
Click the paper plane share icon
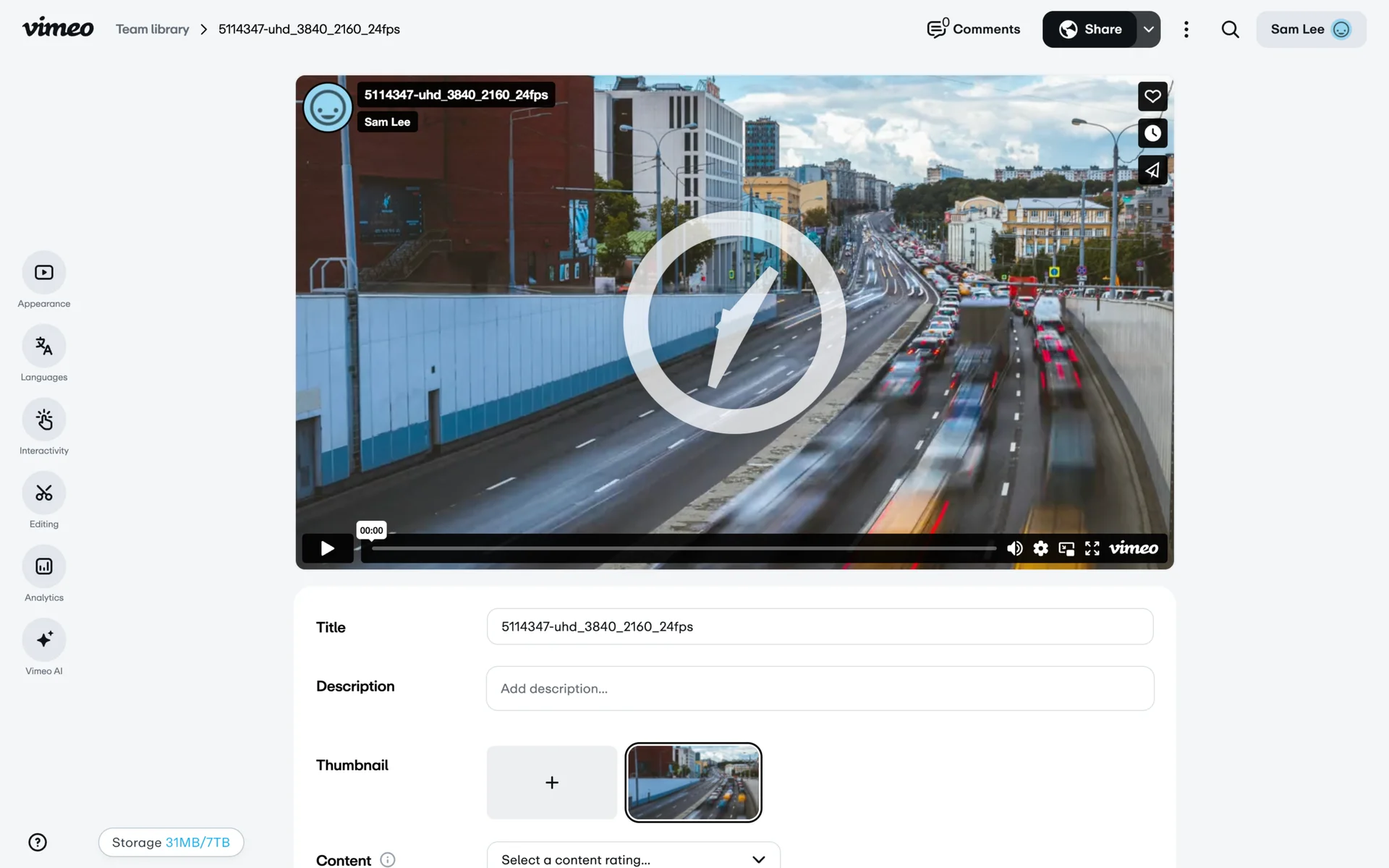pos(1152,171)
